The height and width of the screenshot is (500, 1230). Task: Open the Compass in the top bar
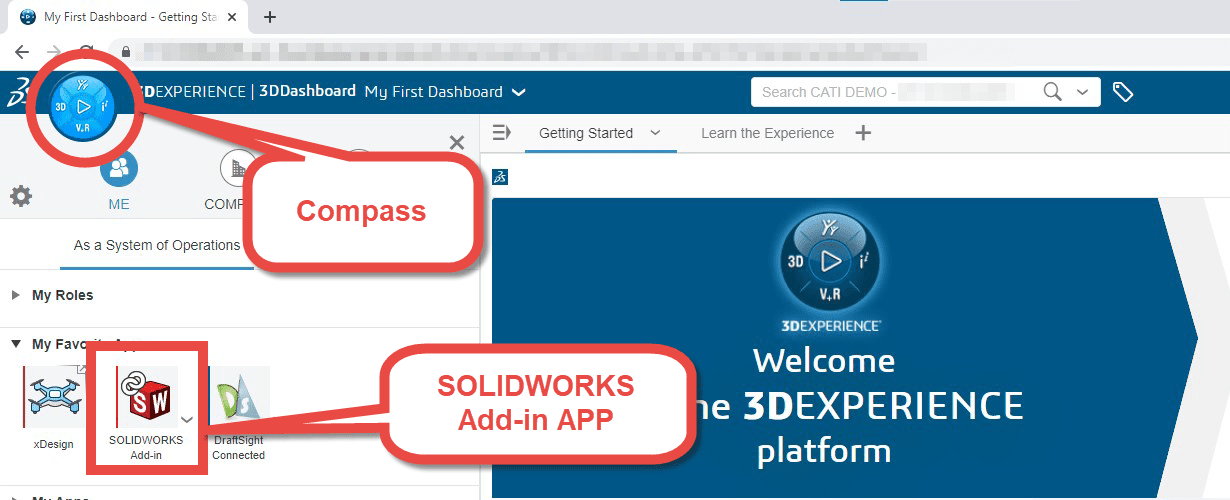pyautogui.click(x=83, y=106)
